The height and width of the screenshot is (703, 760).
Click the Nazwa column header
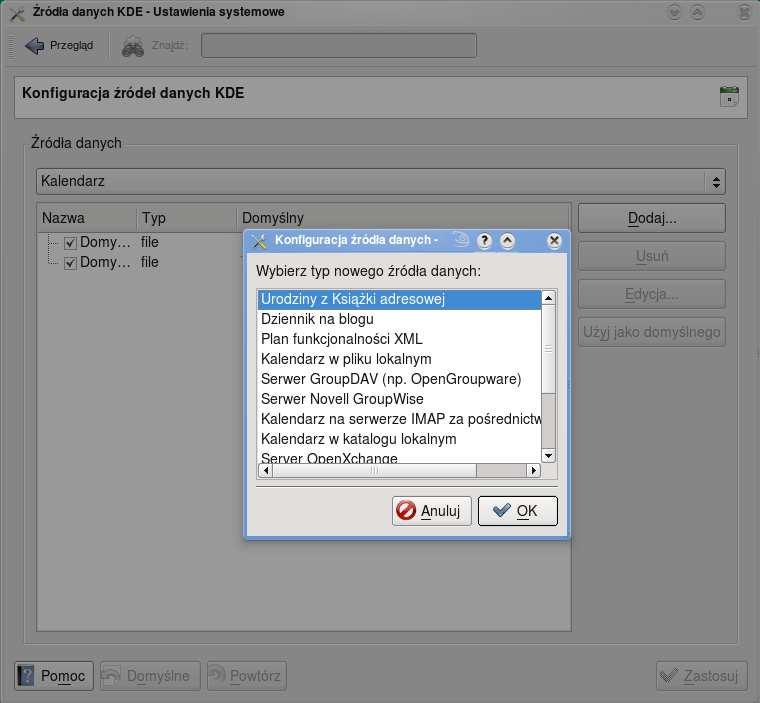coord(87,218)
